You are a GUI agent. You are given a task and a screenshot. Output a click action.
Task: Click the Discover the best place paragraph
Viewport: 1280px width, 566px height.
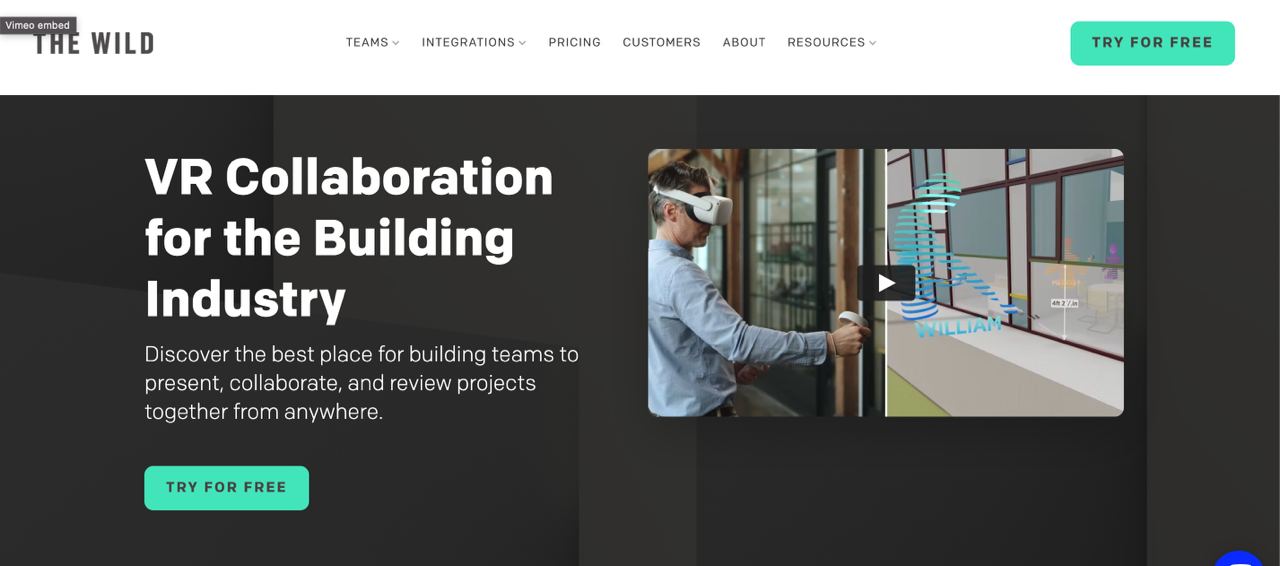click(361, 383)
